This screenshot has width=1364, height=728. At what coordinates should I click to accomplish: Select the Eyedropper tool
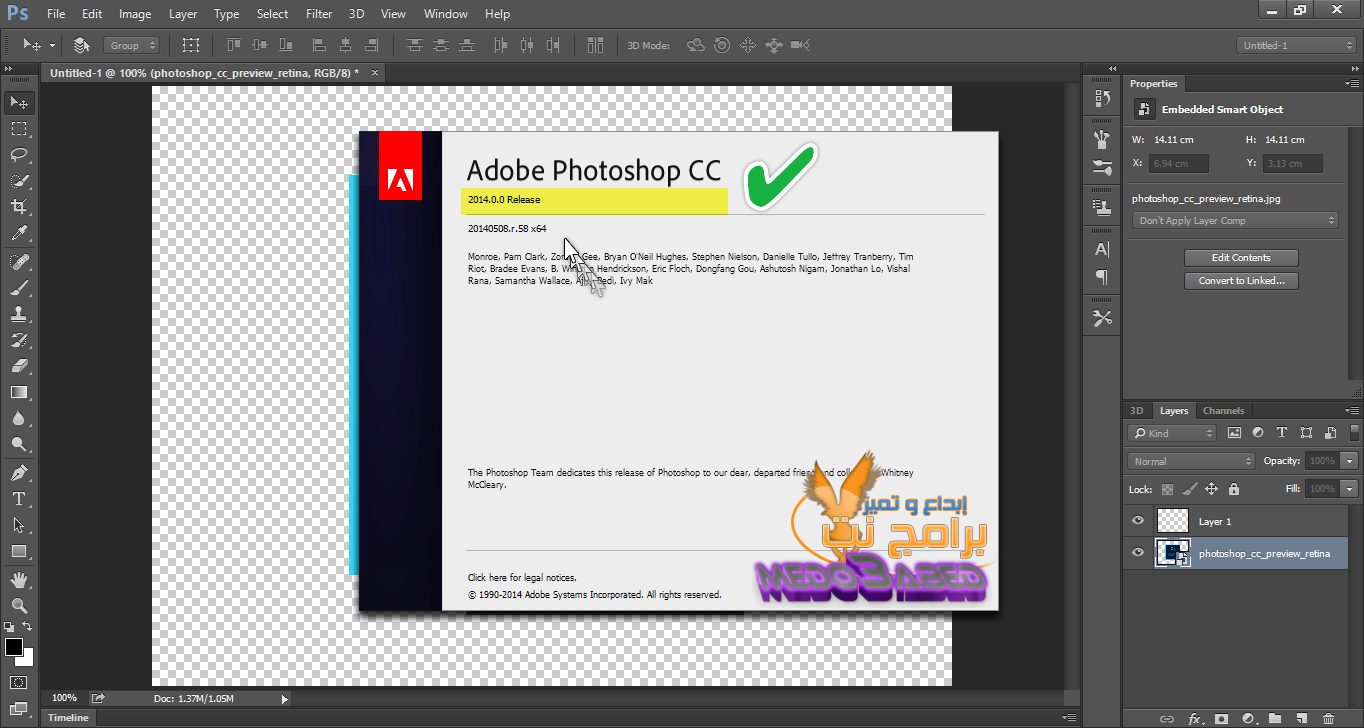pos(19,233)
